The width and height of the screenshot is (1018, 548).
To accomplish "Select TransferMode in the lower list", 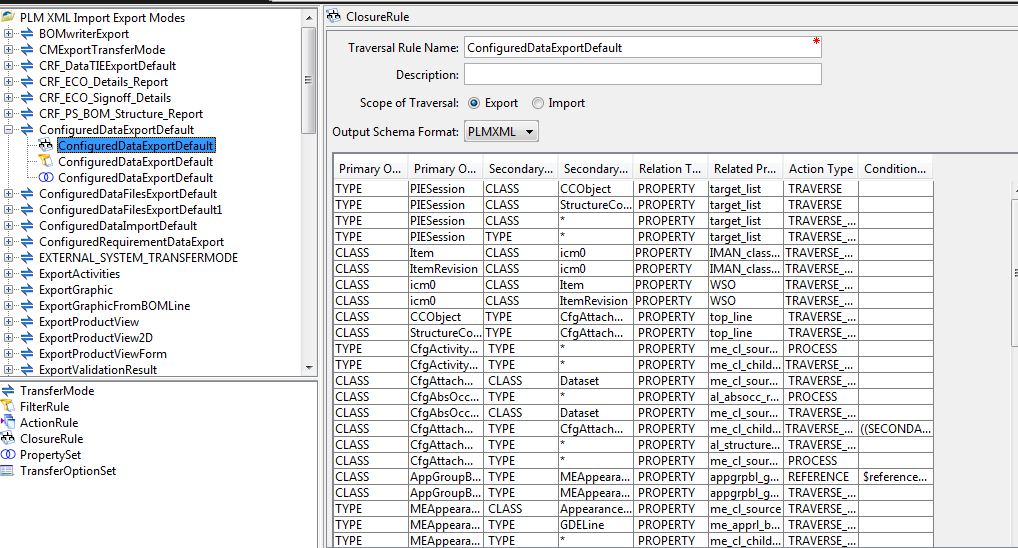I will click(57, 391).
